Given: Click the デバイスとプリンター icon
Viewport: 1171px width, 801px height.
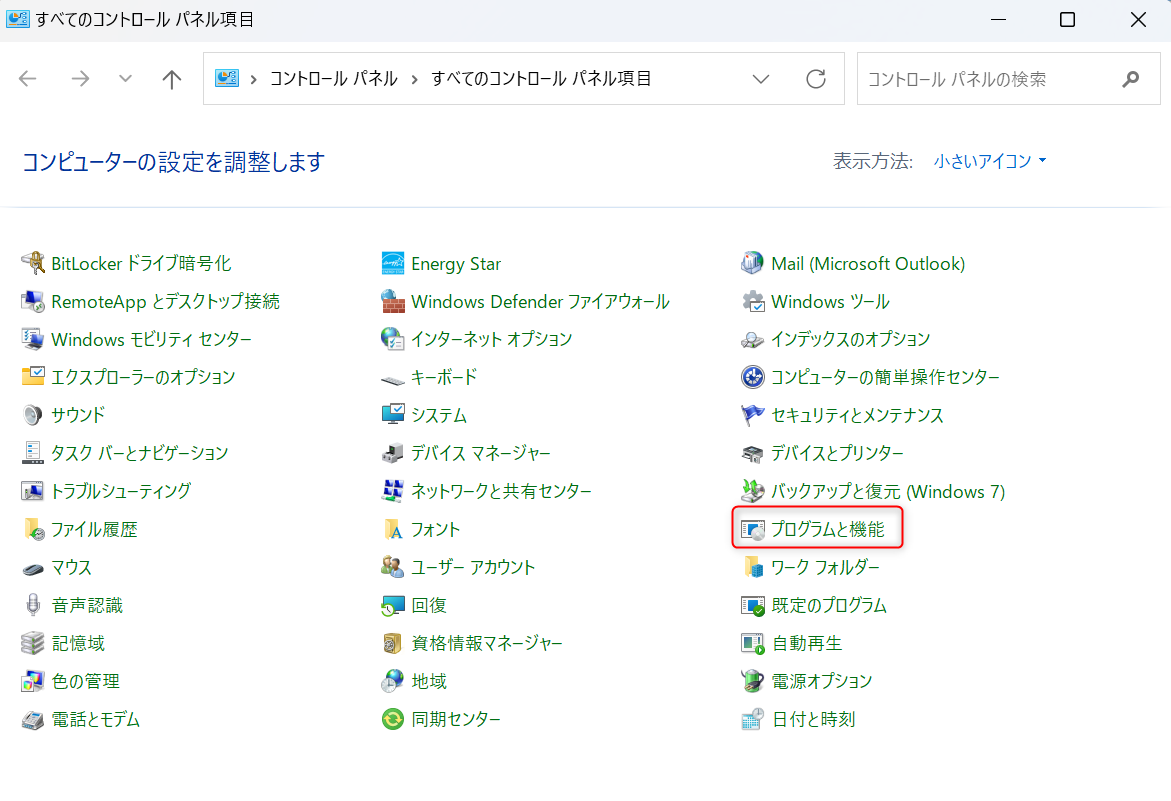Looking at the screenshot, I should 752,453.
